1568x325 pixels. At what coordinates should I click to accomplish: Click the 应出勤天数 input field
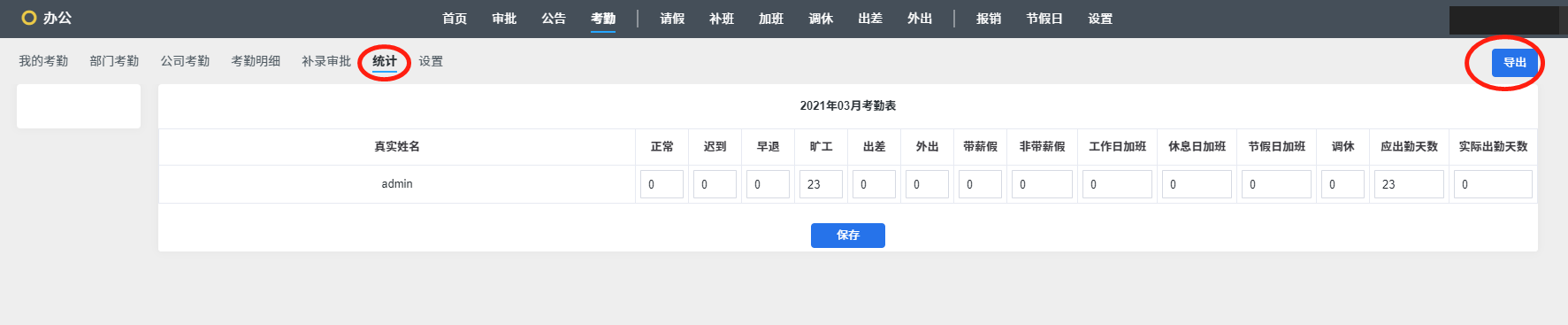point(1409,184)
